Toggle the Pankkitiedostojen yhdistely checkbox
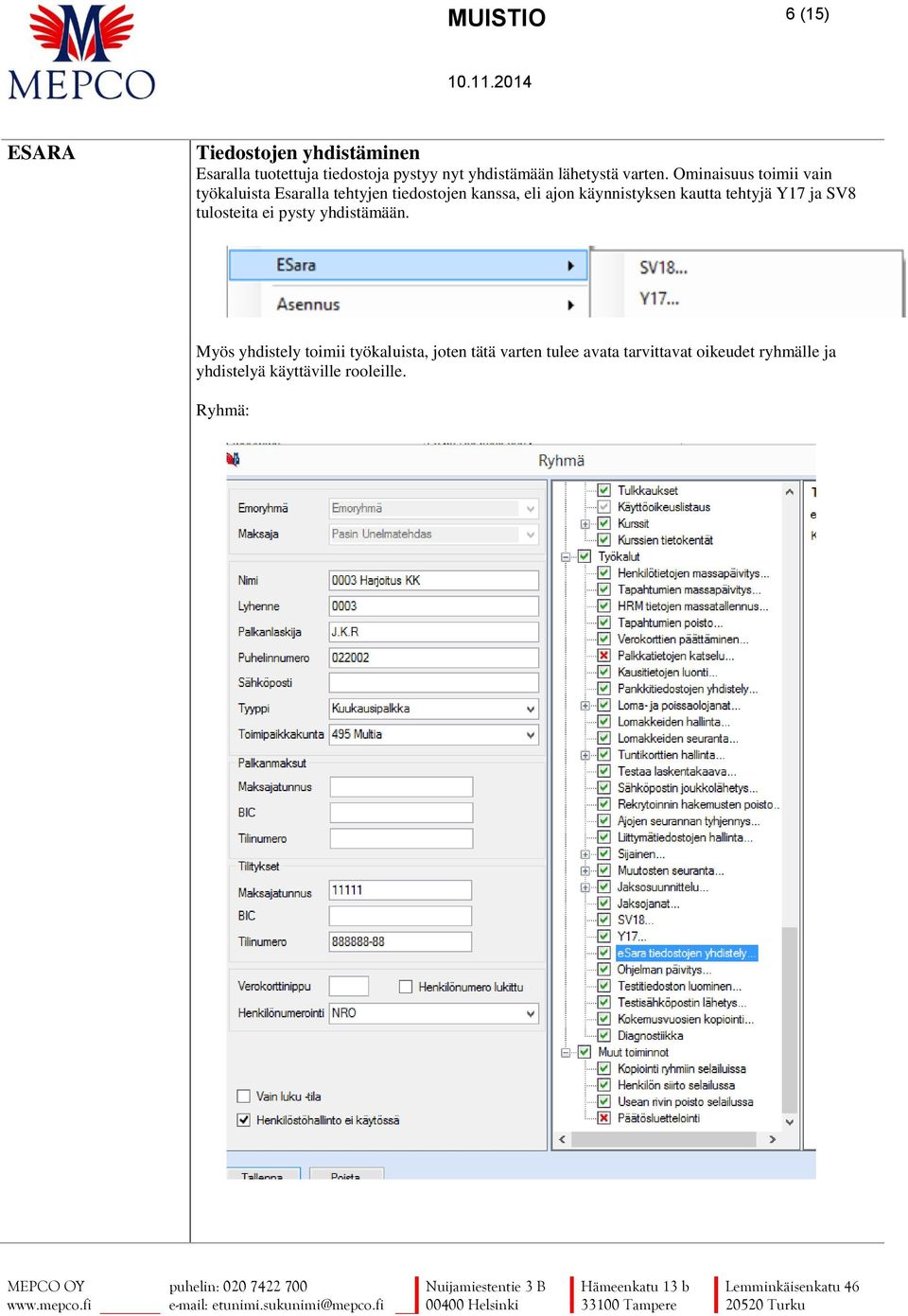Viewport: 908px width, 1316px height. (x=603, y=689)
